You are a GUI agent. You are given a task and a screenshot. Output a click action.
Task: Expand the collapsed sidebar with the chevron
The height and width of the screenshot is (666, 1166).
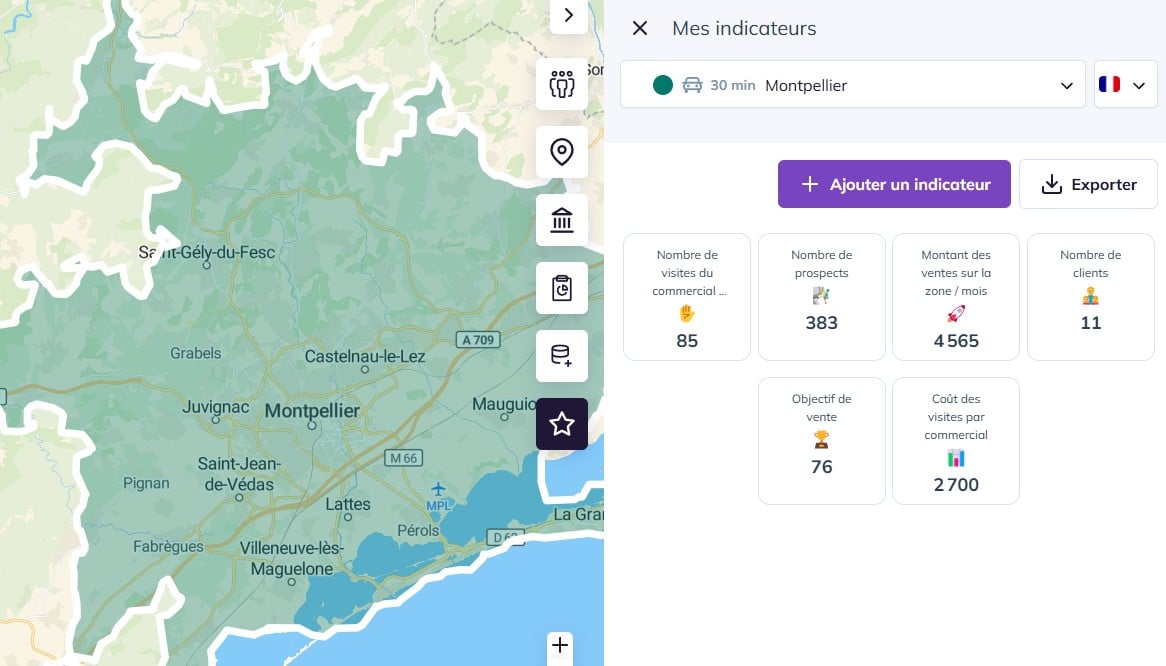(x=569, y=16)
